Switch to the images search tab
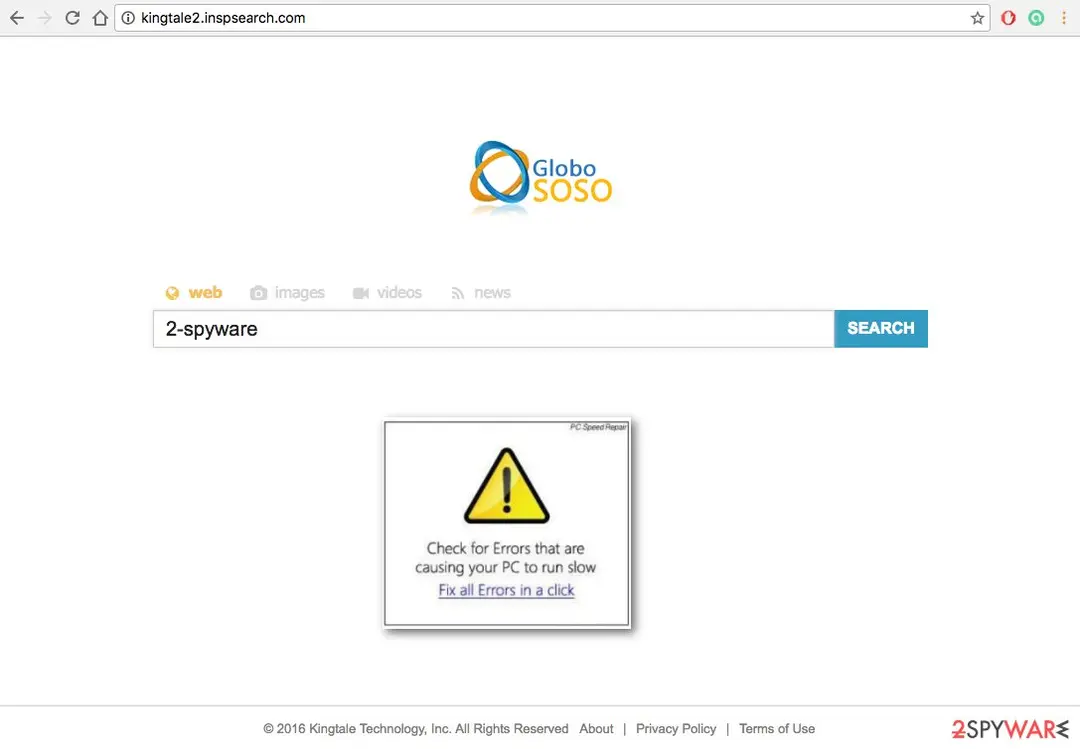This screenshot has height=749, width=1080. (287, 293)
